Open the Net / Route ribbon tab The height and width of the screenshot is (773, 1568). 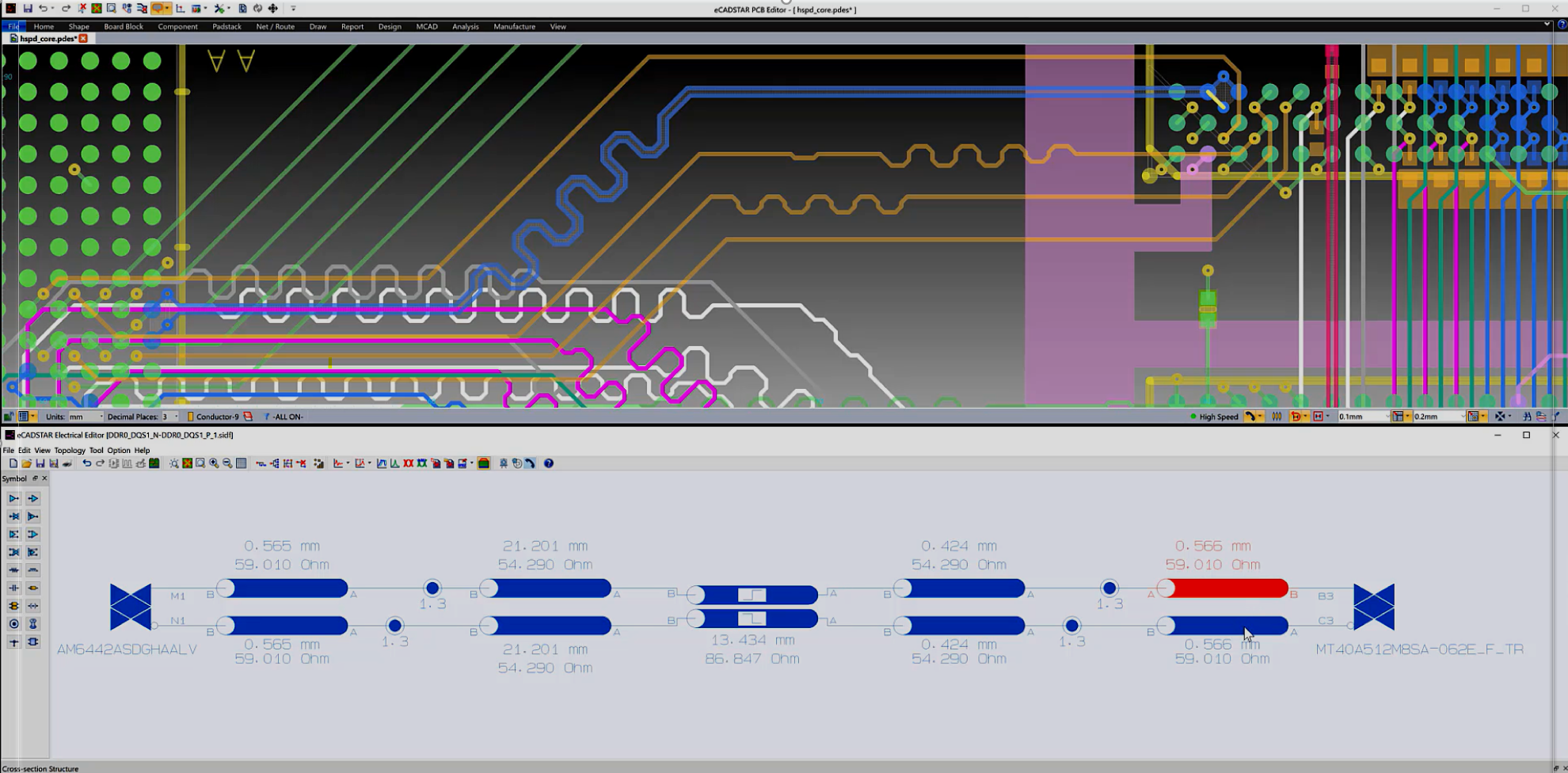coord(275,26)
